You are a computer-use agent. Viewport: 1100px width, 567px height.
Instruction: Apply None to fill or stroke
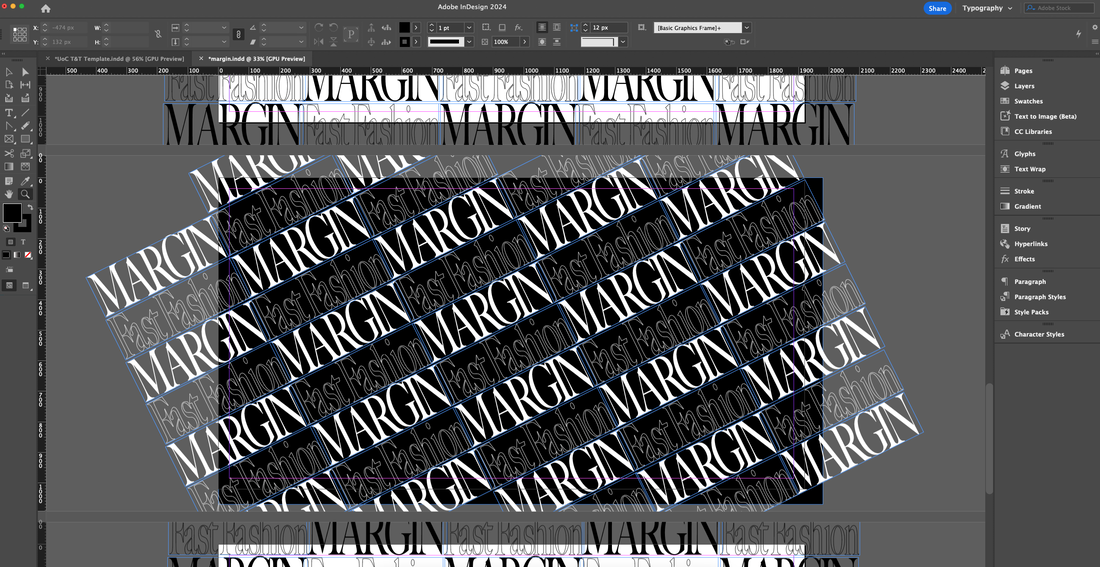tap(27, 254)
